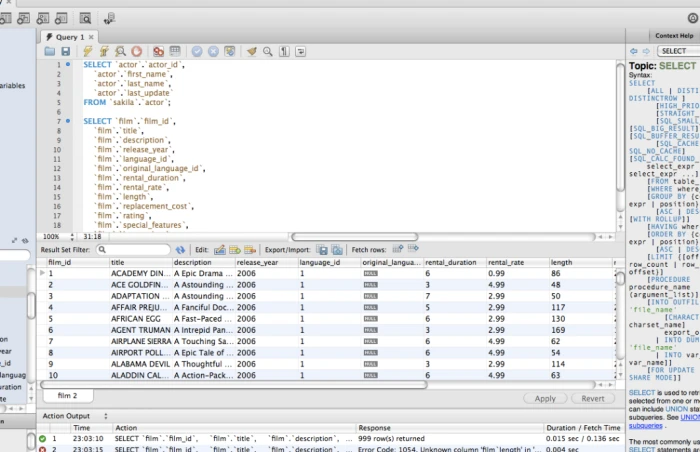Image resolution: width=700 pixels, height=452 pixels.
Task: Refresh the result set
Action: [x=180, y=249]
